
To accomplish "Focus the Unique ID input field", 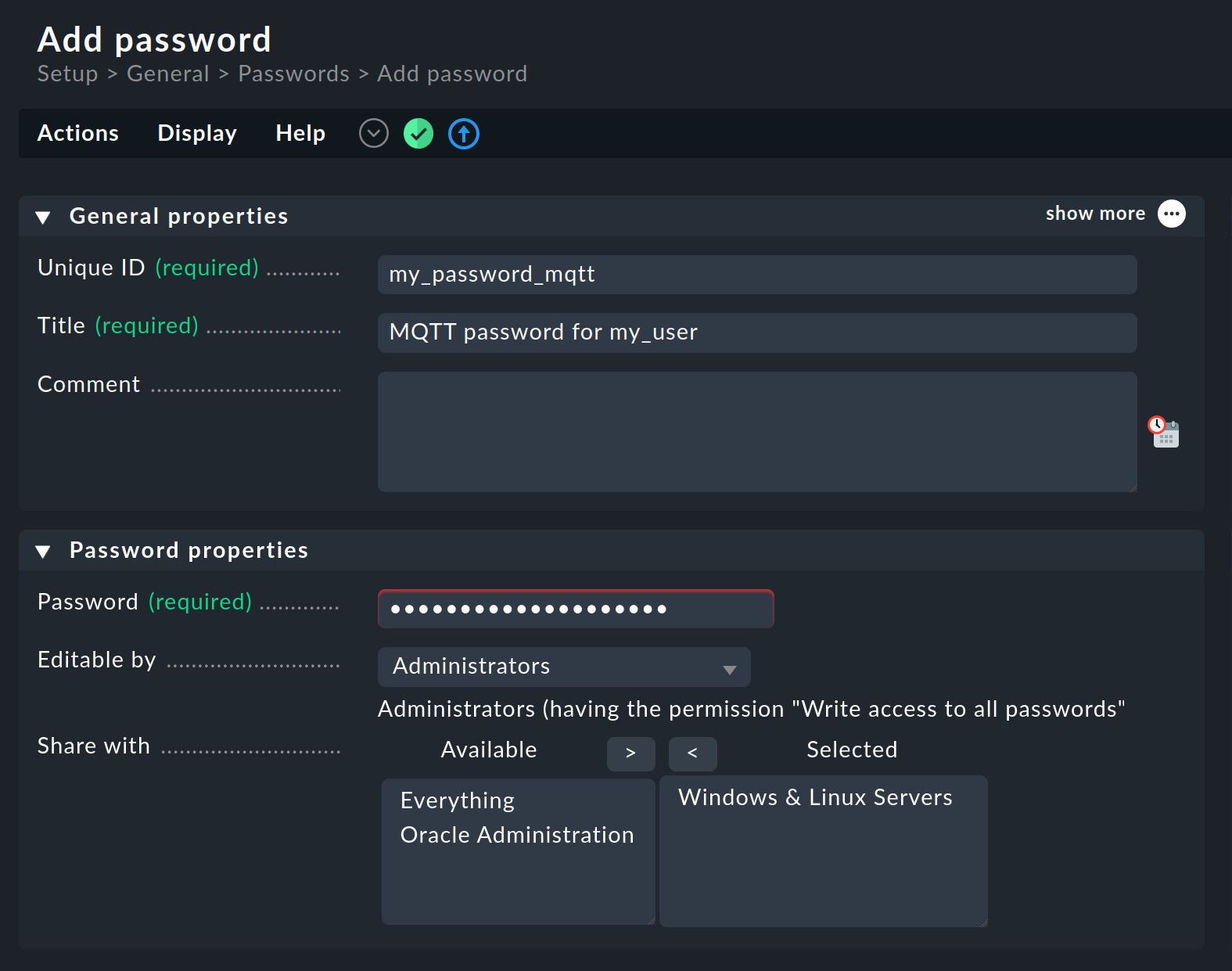I will click(x=757, y=275).
